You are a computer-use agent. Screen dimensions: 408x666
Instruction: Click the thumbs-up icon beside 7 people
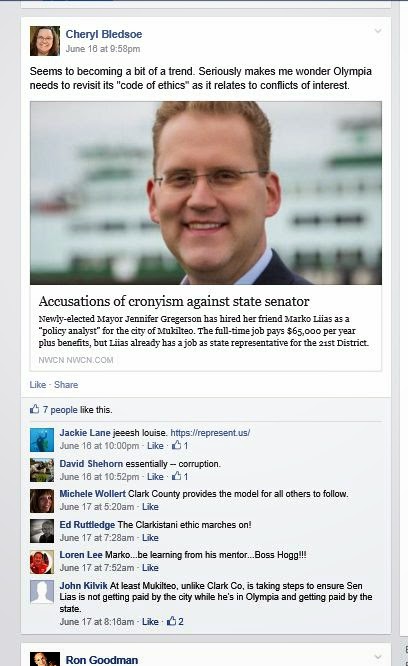coord(34,409)
